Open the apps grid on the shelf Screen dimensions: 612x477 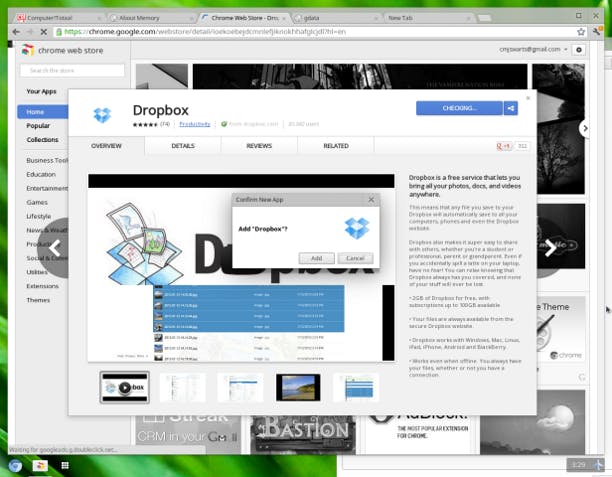coord(65,465)
